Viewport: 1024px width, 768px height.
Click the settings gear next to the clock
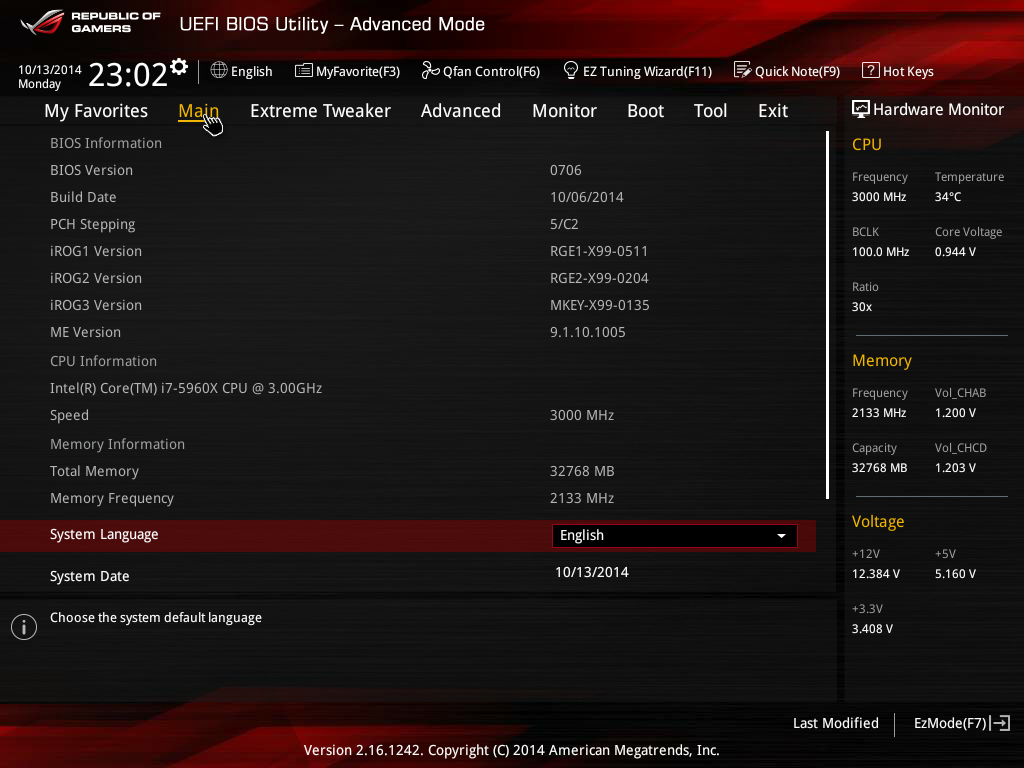(179, 67)
